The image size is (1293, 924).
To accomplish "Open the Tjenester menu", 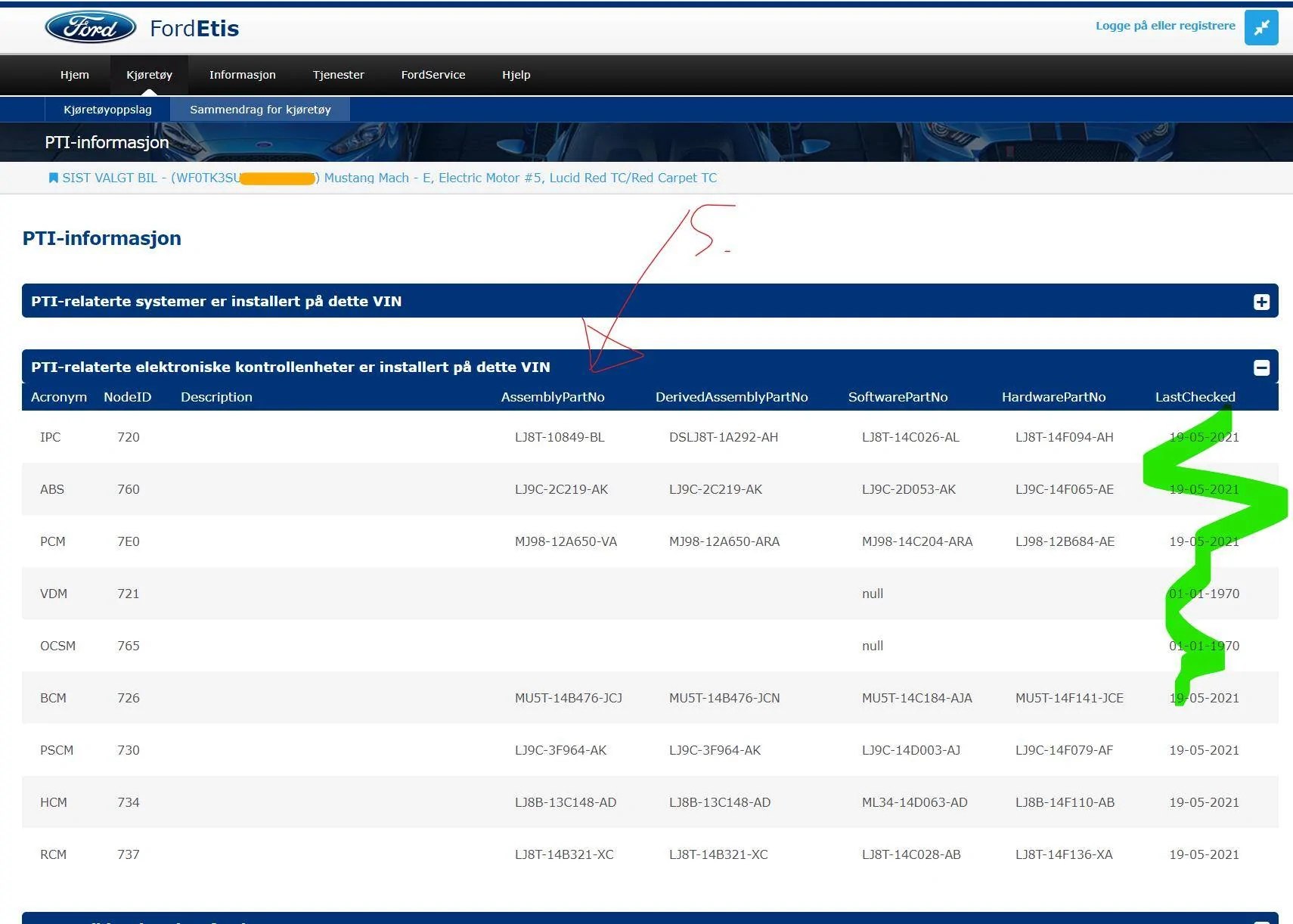I will click(339, 75).
